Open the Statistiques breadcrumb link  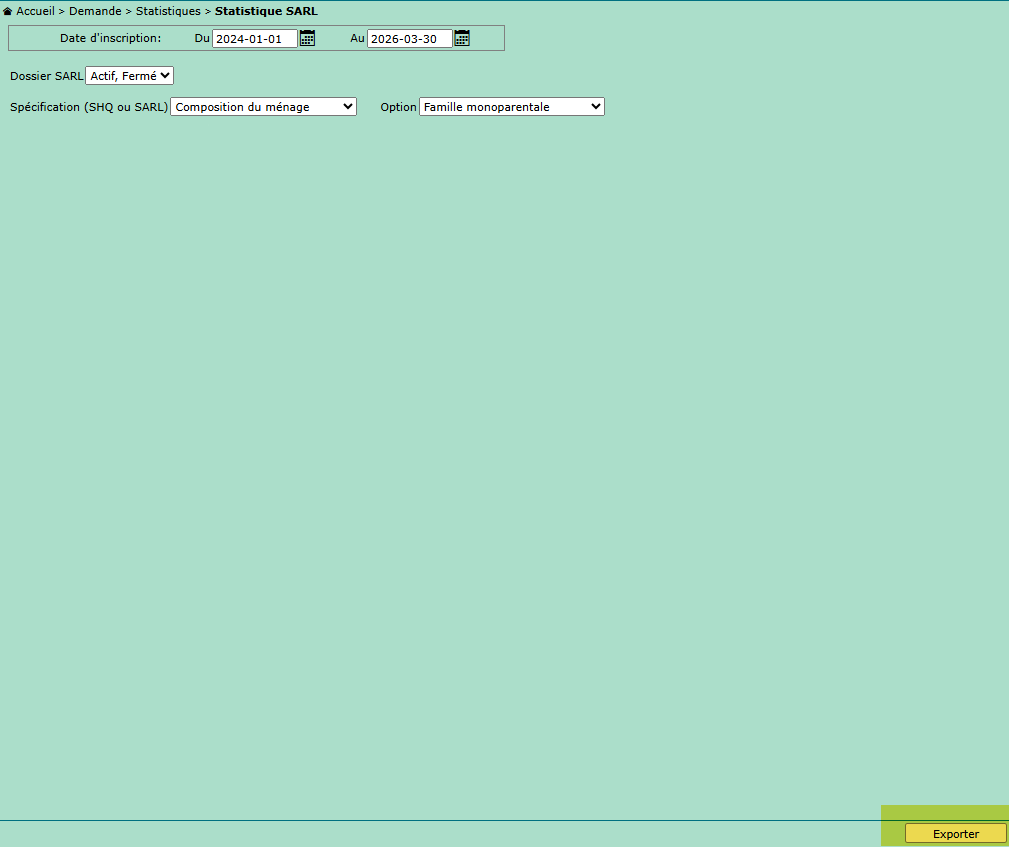point(168,11)
